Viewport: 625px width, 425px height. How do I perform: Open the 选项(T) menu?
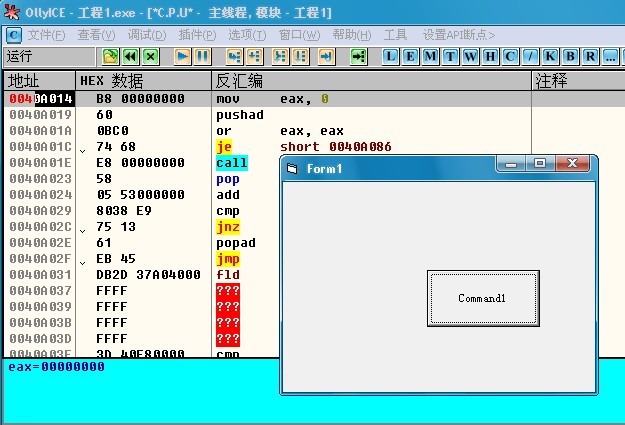tap(247, 35)
